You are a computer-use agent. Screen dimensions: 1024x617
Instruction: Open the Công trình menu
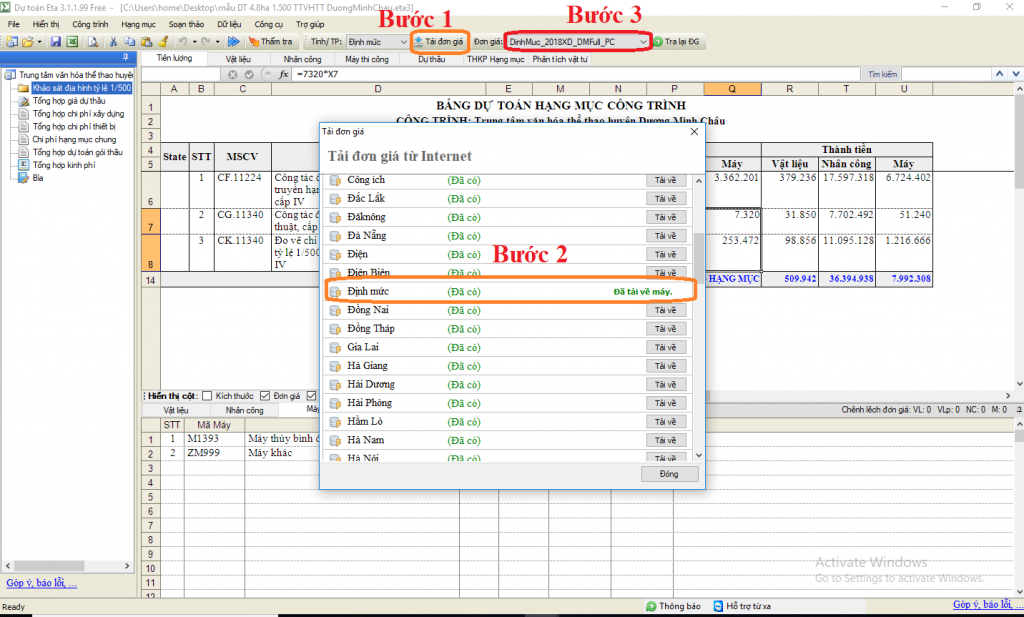coord(90,23)
